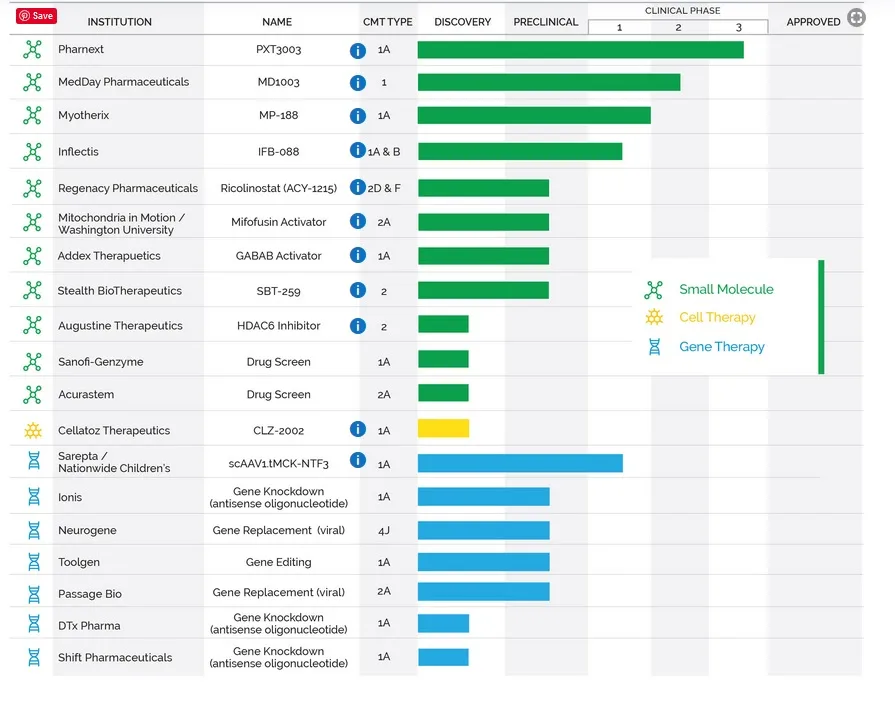Open info icon for Ricolinostat (ACY-1215)
This screenshot has width=895, height=702.
[357, 187]
